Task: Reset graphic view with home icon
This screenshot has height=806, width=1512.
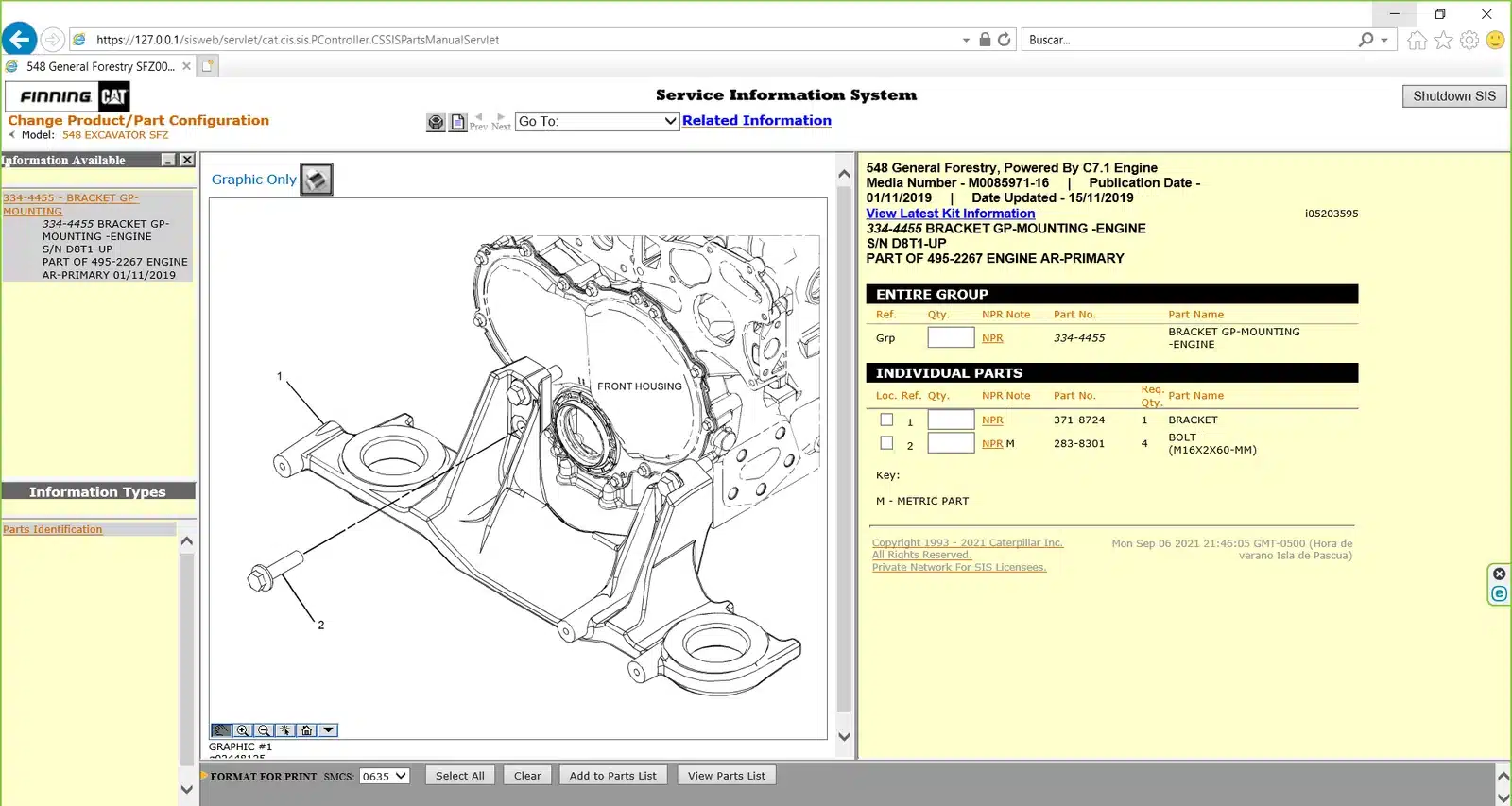Action: click(x=307, y=730)
